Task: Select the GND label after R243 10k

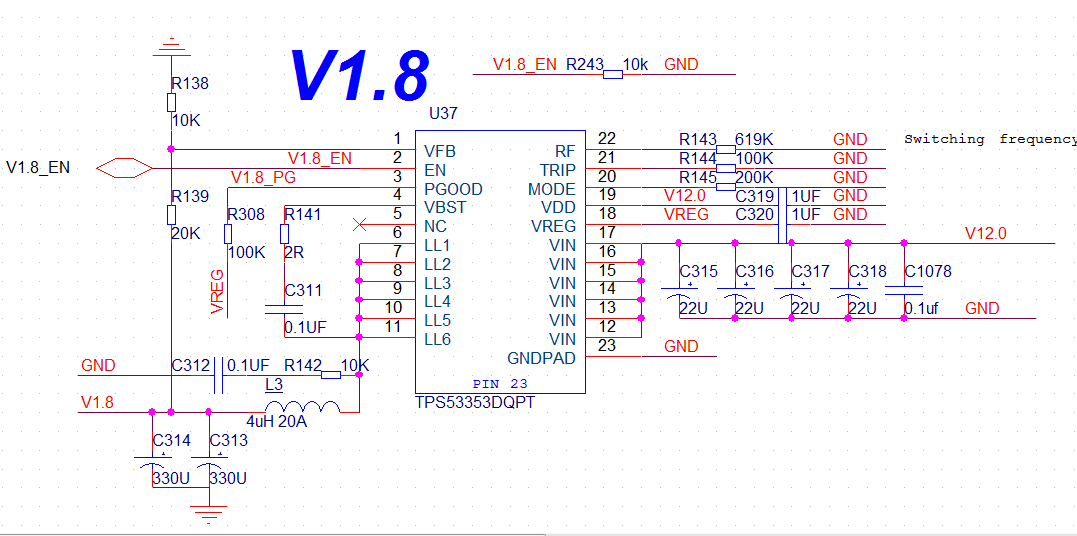Action: tap(681, 65)
